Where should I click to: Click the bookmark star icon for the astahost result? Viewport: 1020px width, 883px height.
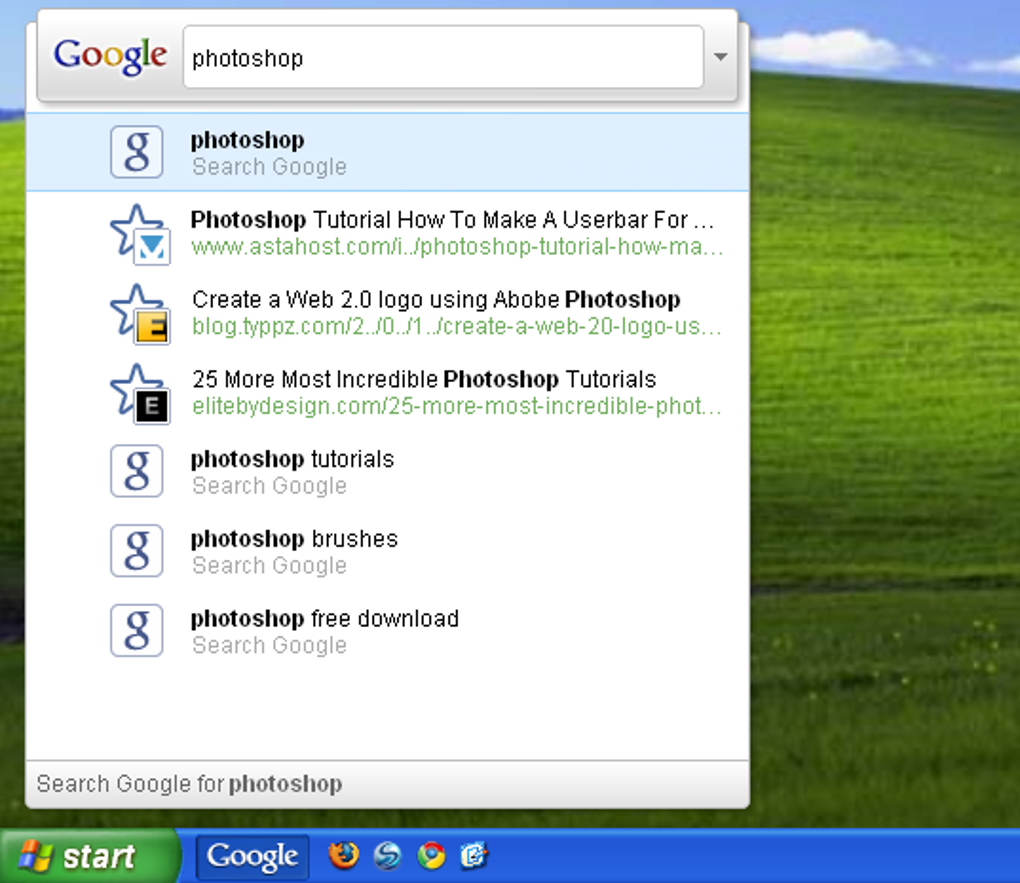(141, 234)
